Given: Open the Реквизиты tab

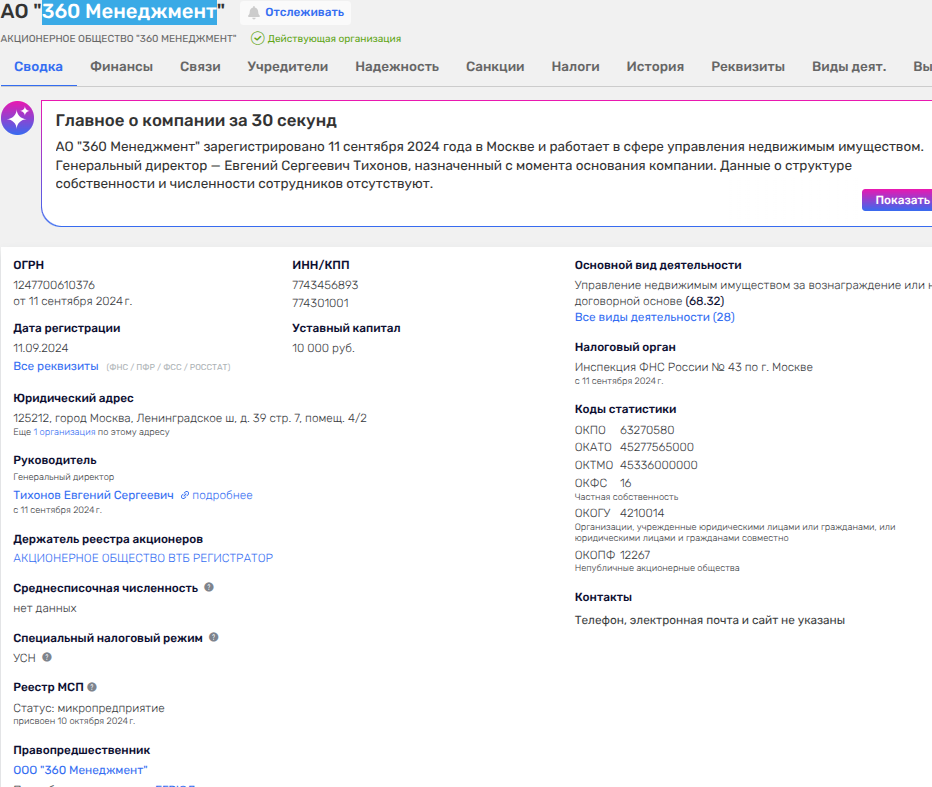Looking at the screenshot, I should pos(747,67).
